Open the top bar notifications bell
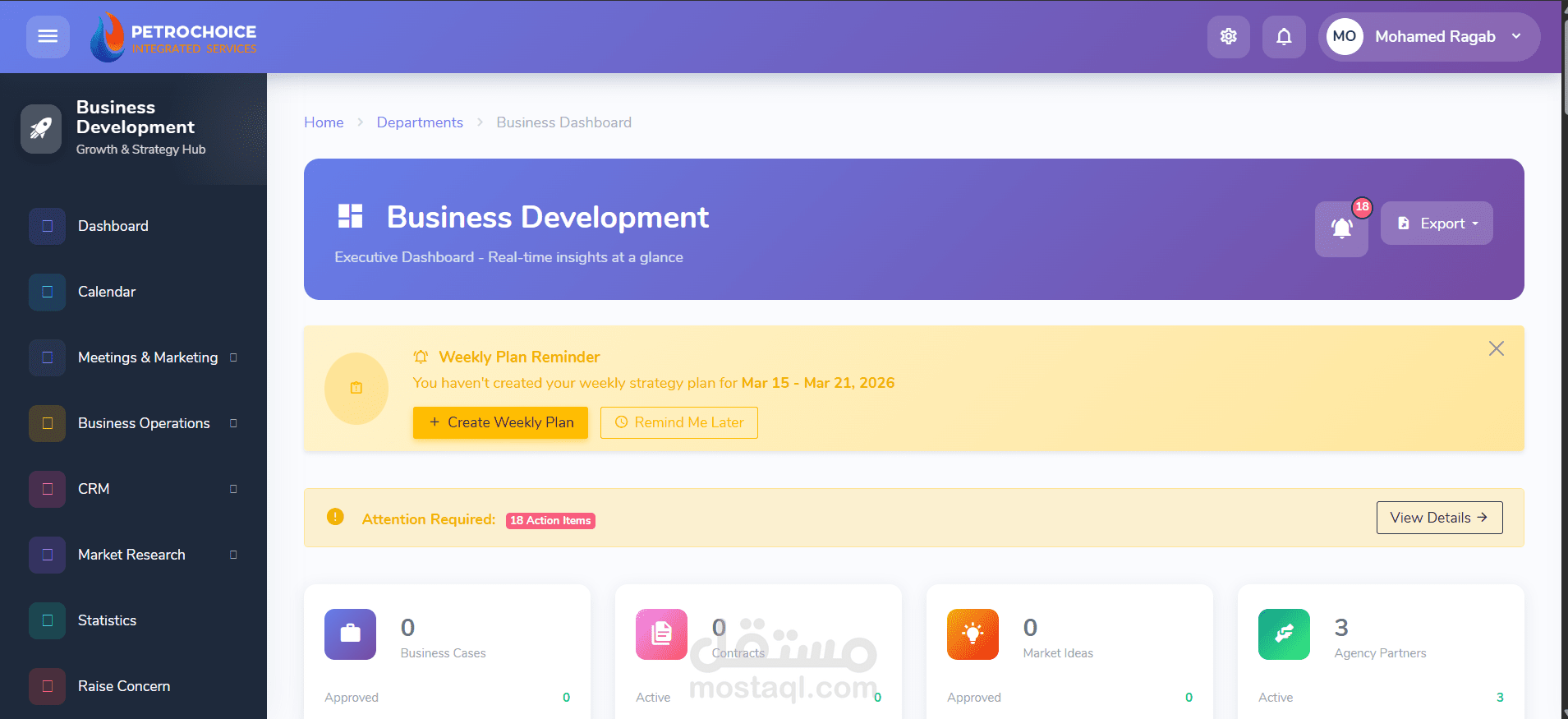1568x719 pixels. pyautogui.click(x=1284, y=36)
